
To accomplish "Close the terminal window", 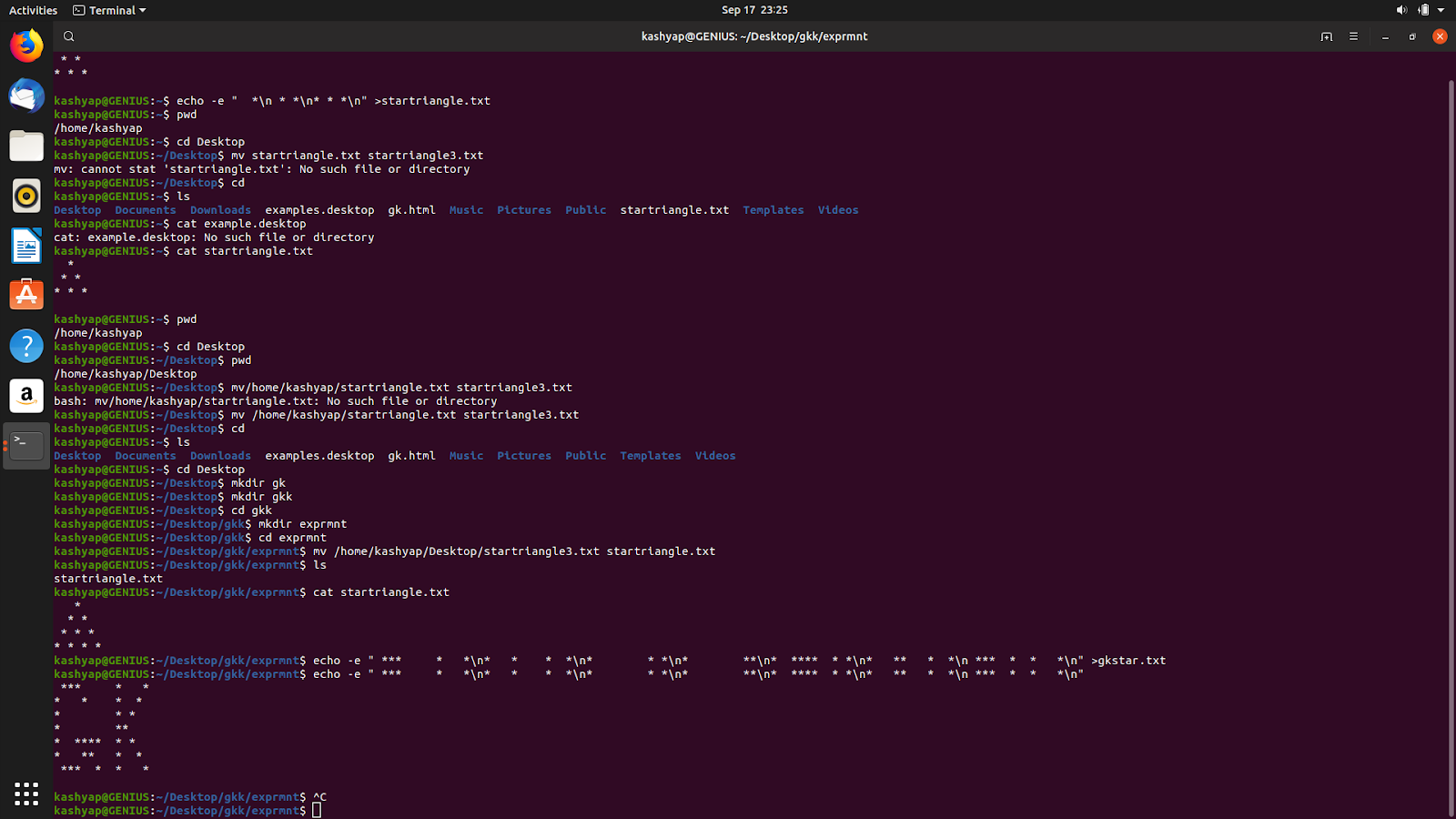I will 1440,36.
